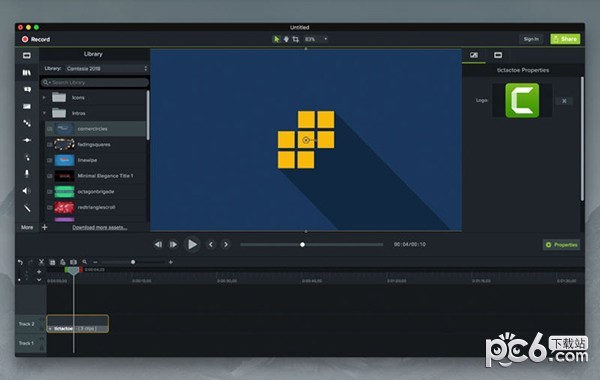Image resolution: width=600 pixels, height=380 pixels.
Task: Expand the Icons folder
Action: [x=44, y=98]
